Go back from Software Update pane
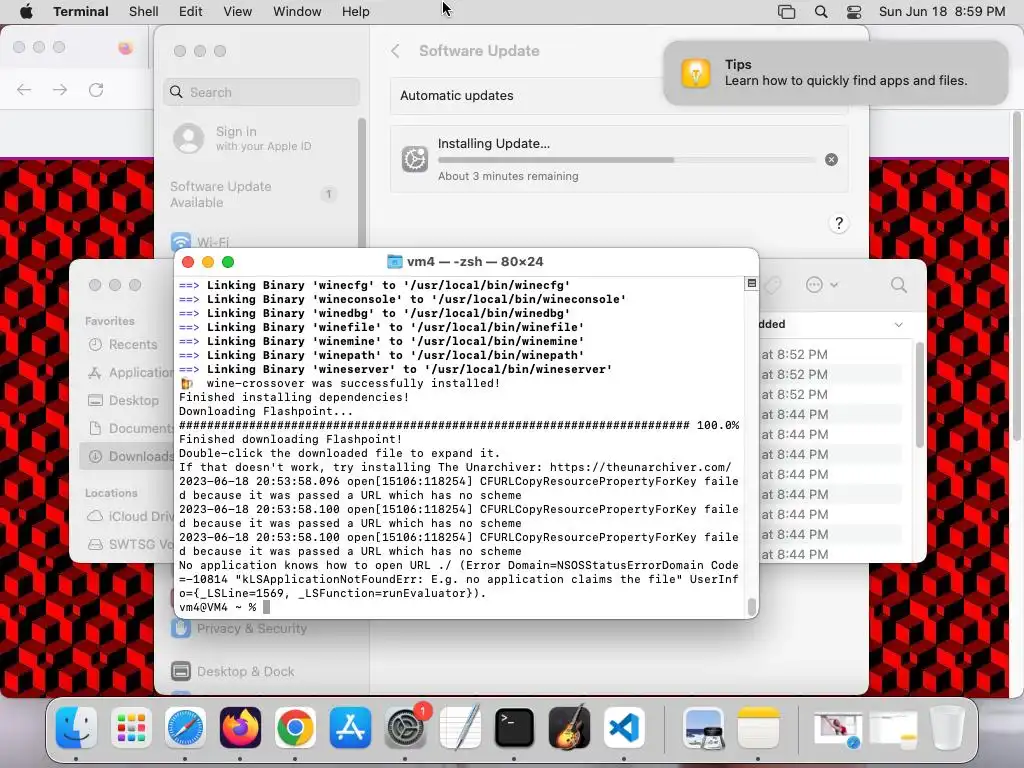Image resolution: width=1024 pixels, height=768 pixels. (x=395, y=51)
